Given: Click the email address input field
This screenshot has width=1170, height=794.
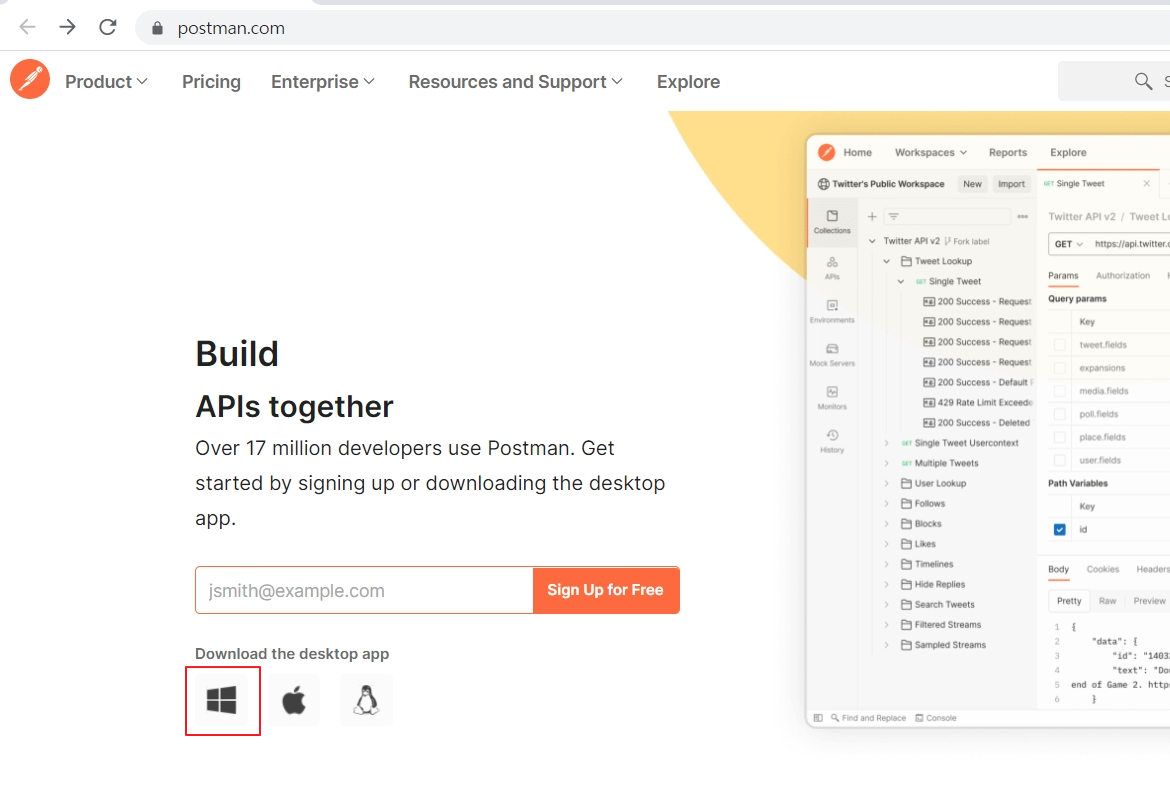Looking at the screenshot, I should coord(364,590).
